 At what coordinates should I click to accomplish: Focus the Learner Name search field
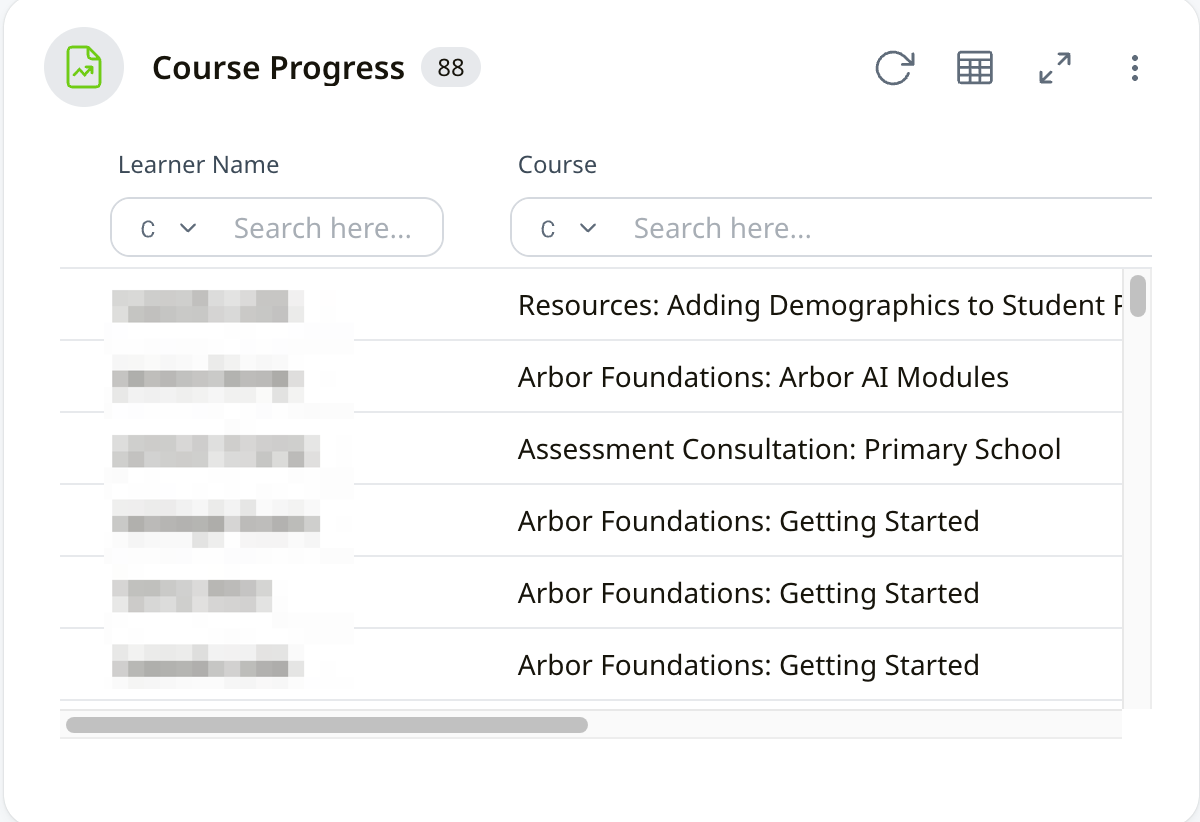[x=322, y=228]
